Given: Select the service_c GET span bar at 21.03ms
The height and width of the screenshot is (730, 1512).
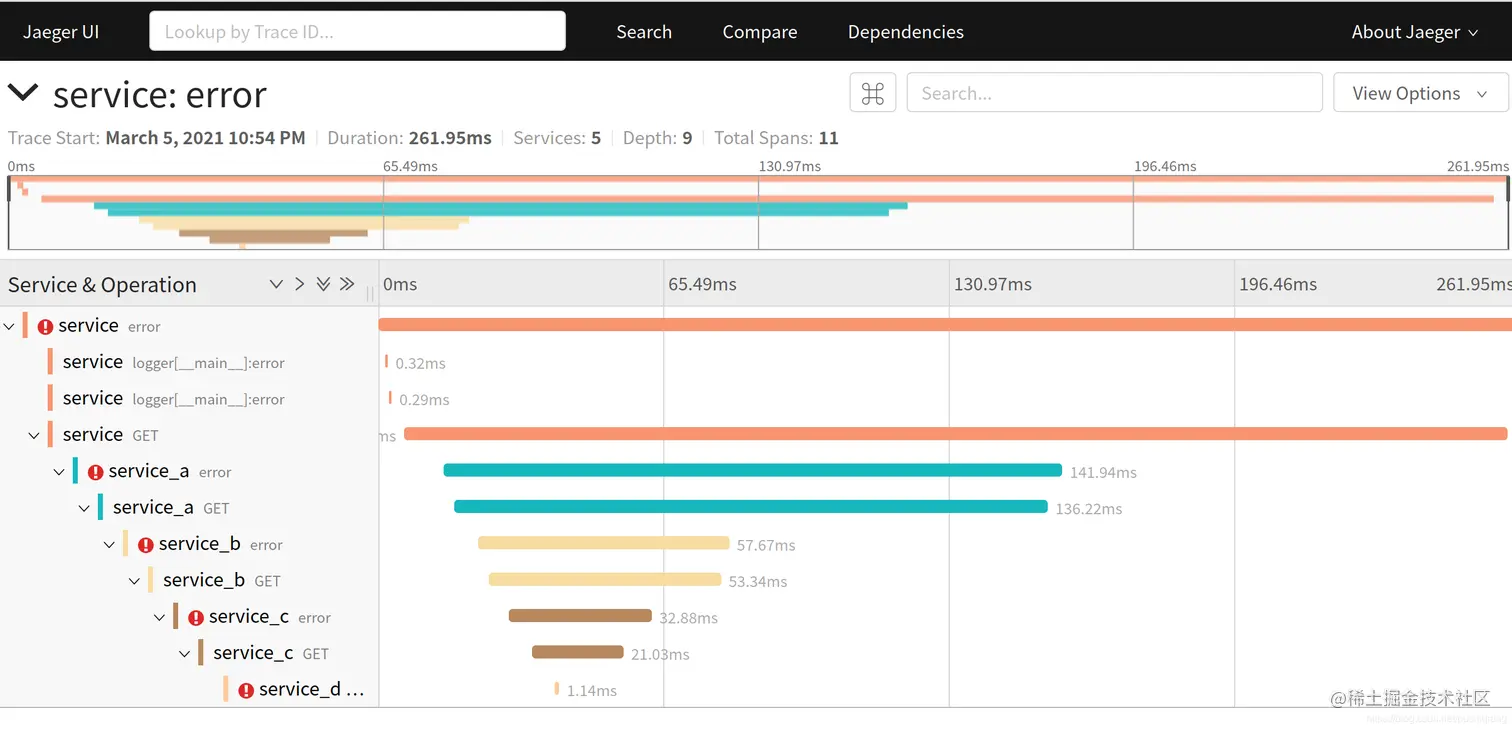Looking at the screenshot, I should 578,652.
